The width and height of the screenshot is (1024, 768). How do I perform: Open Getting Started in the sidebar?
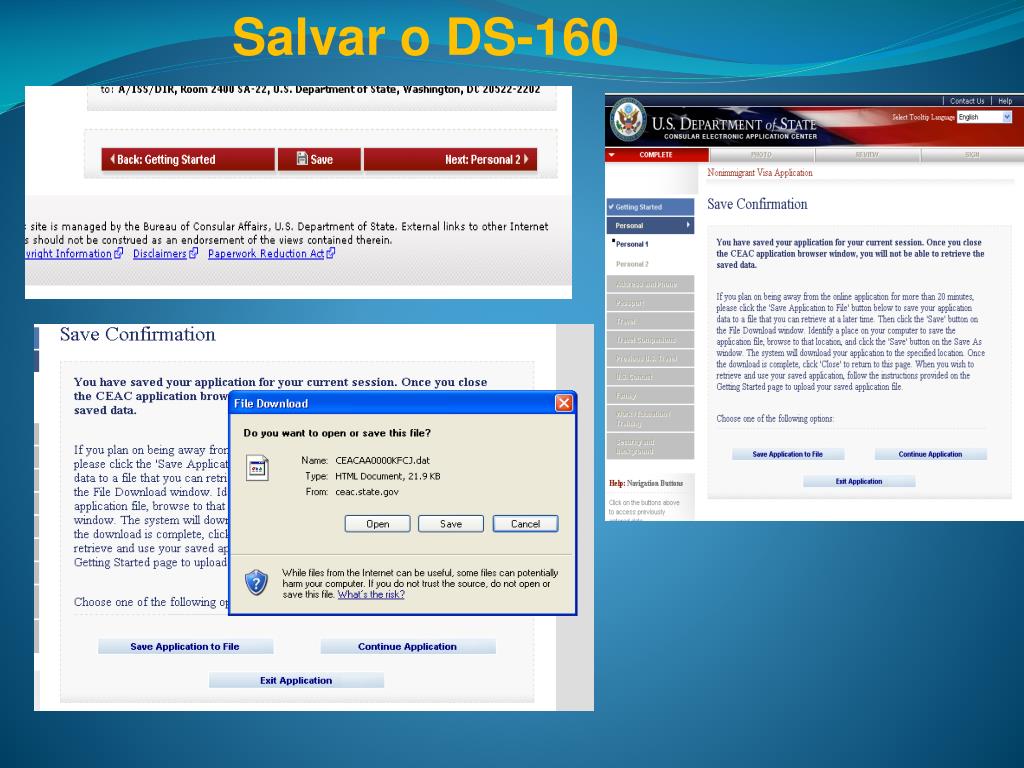coord(650,206)
